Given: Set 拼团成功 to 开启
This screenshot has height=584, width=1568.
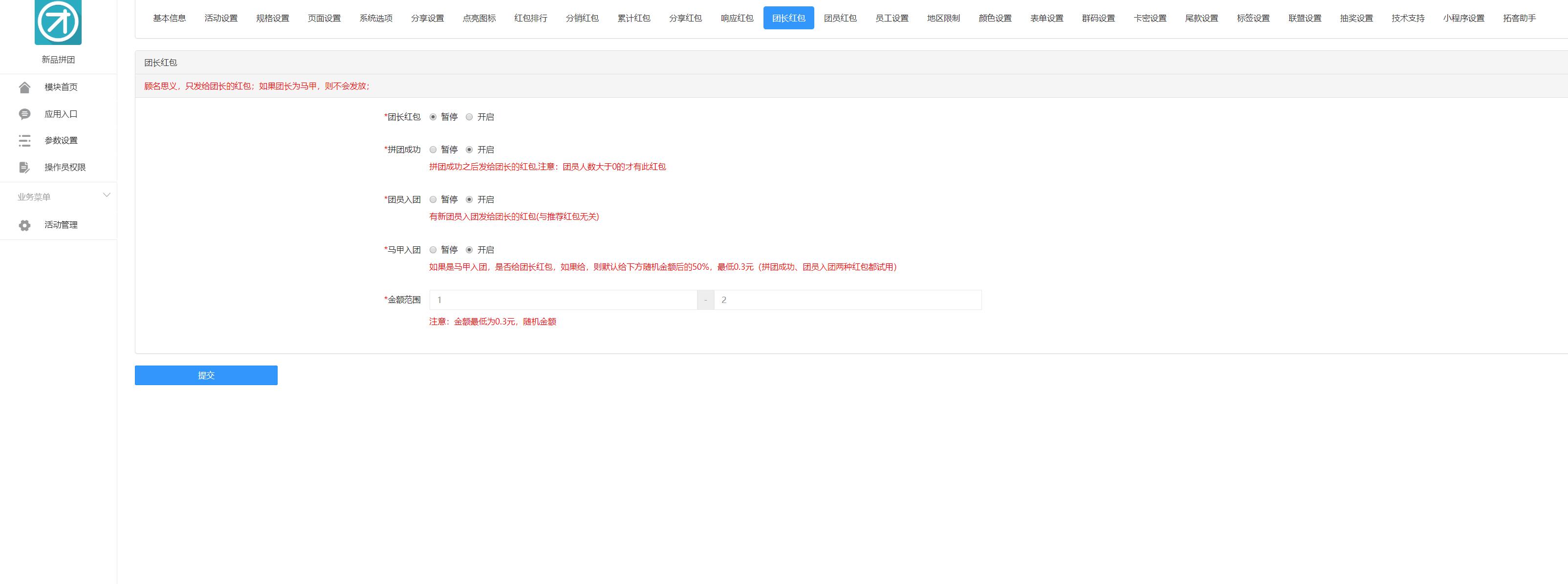Looking at the screenshot, I should [469, 150].
